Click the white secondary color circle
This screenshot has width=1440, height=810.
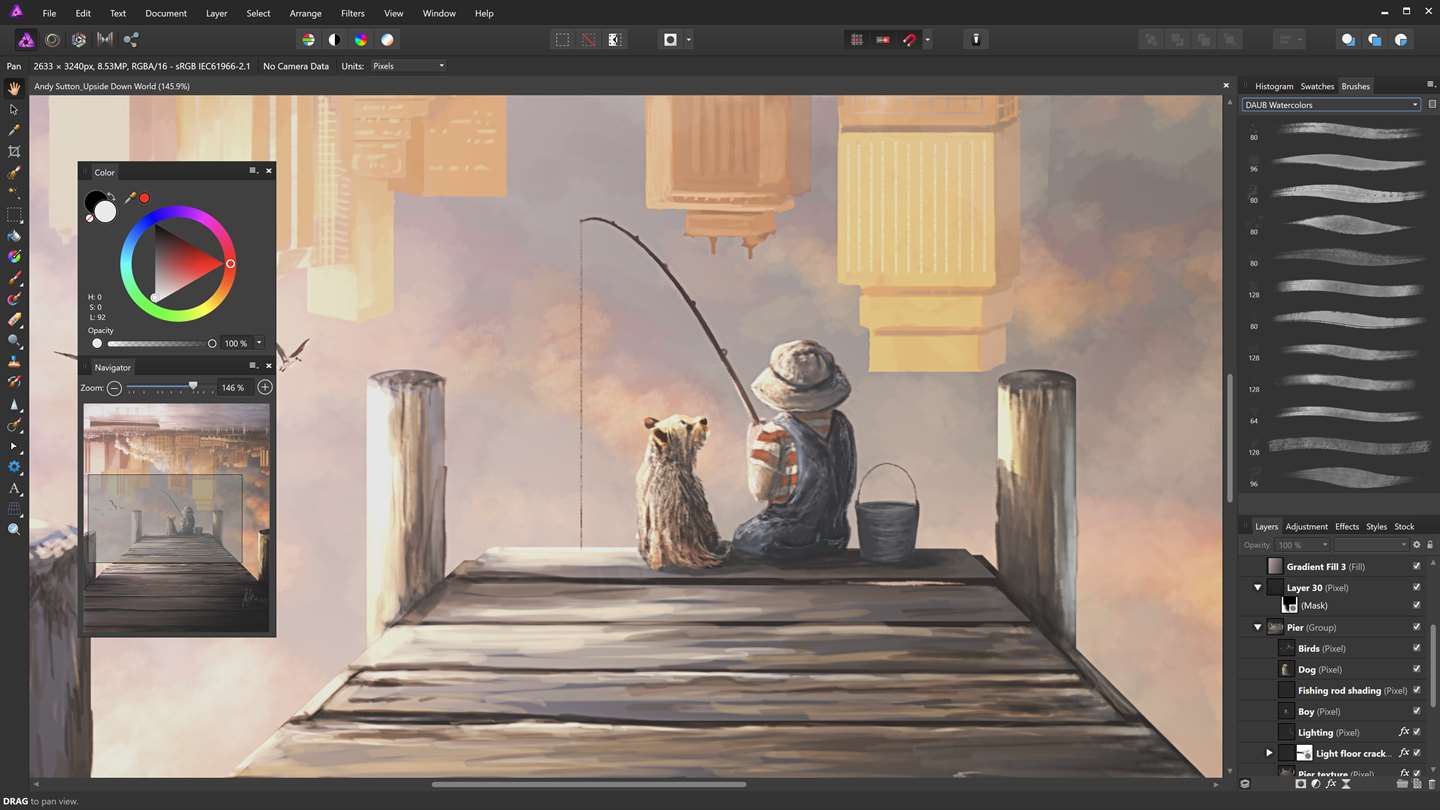point(105,211)
